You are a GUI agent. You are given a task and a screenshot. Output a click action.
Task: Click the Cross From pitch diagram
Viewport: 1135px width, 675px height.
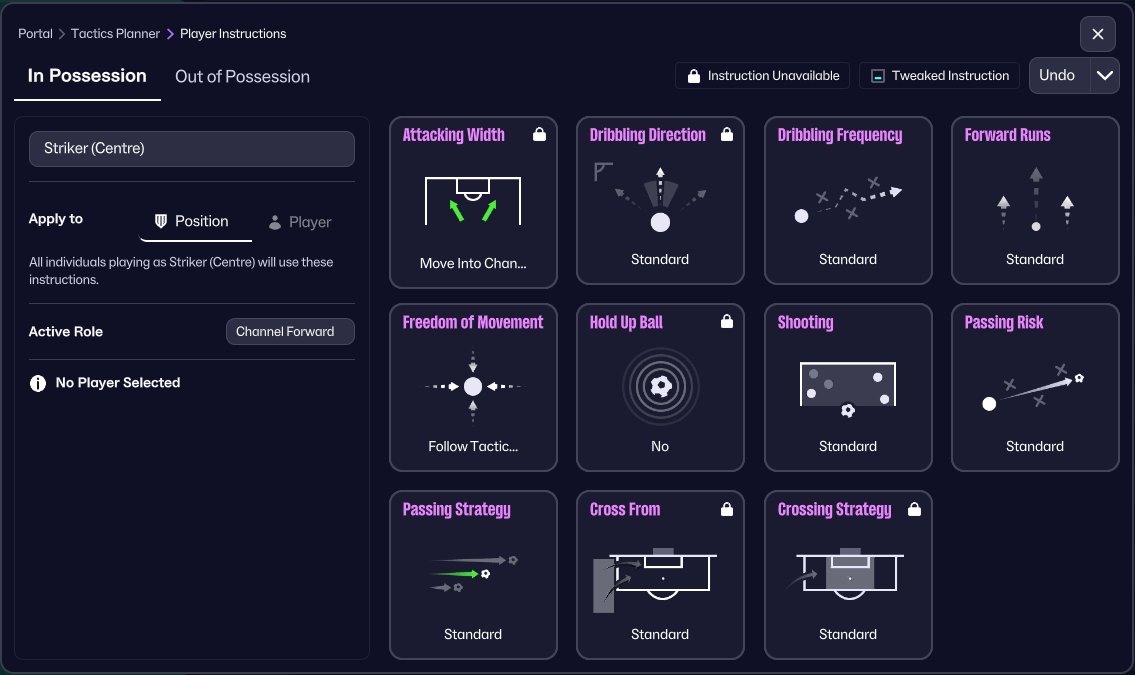[x=655, y=579]
